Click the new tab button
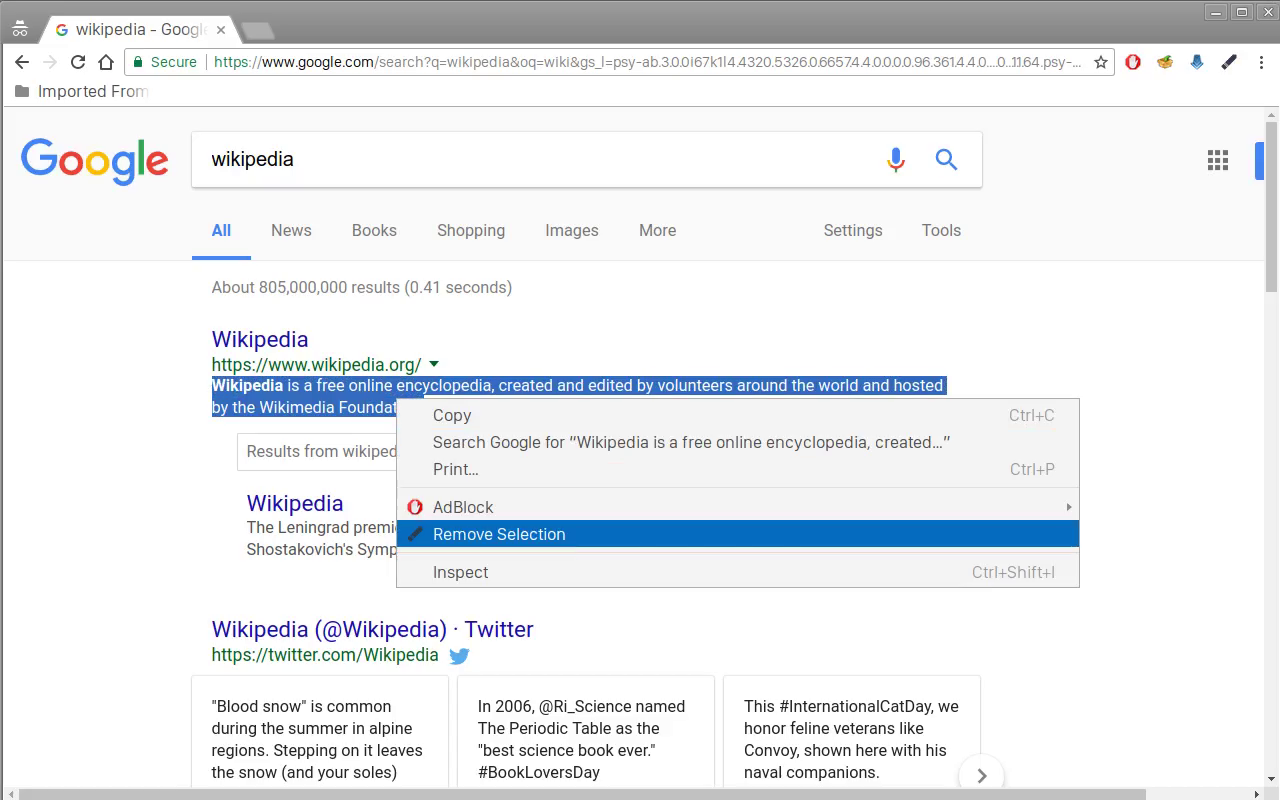Image resolution: width=1280 pixels, height=800 pixels. [x=258, y=31]
